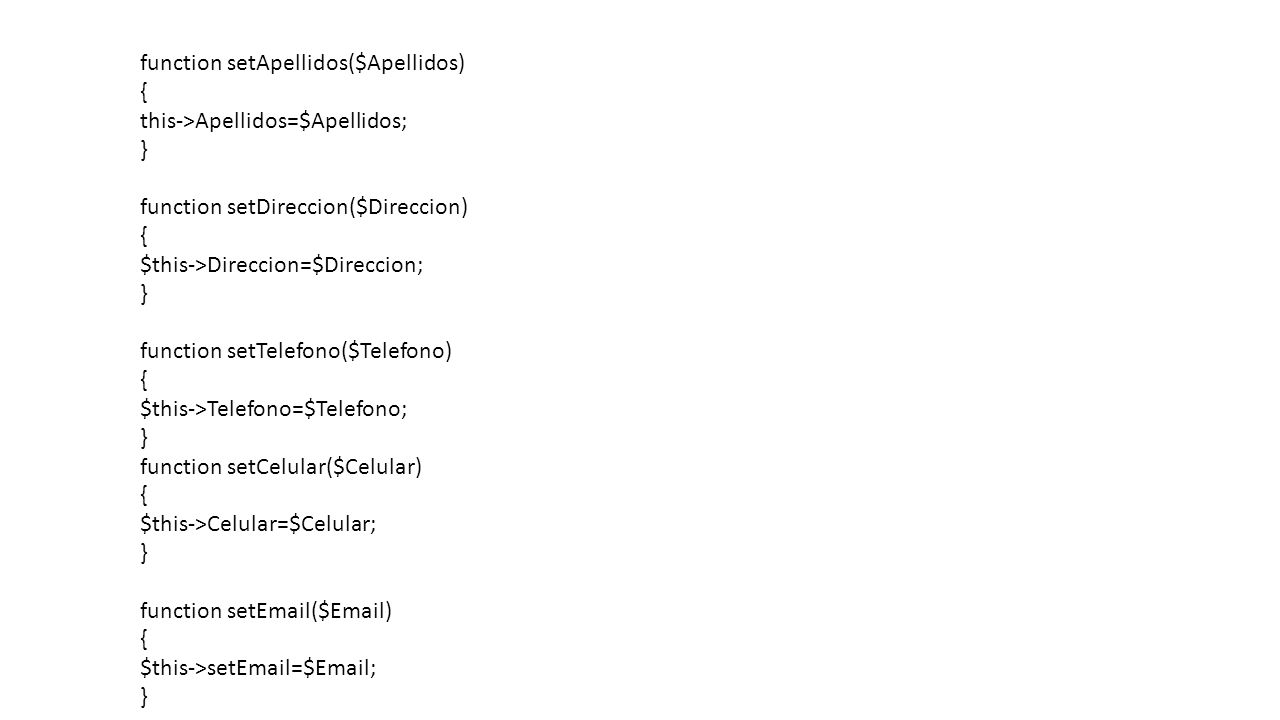Click the opening brace under setCelular
Screen dimensions: 1280x720
coord(144,496)
